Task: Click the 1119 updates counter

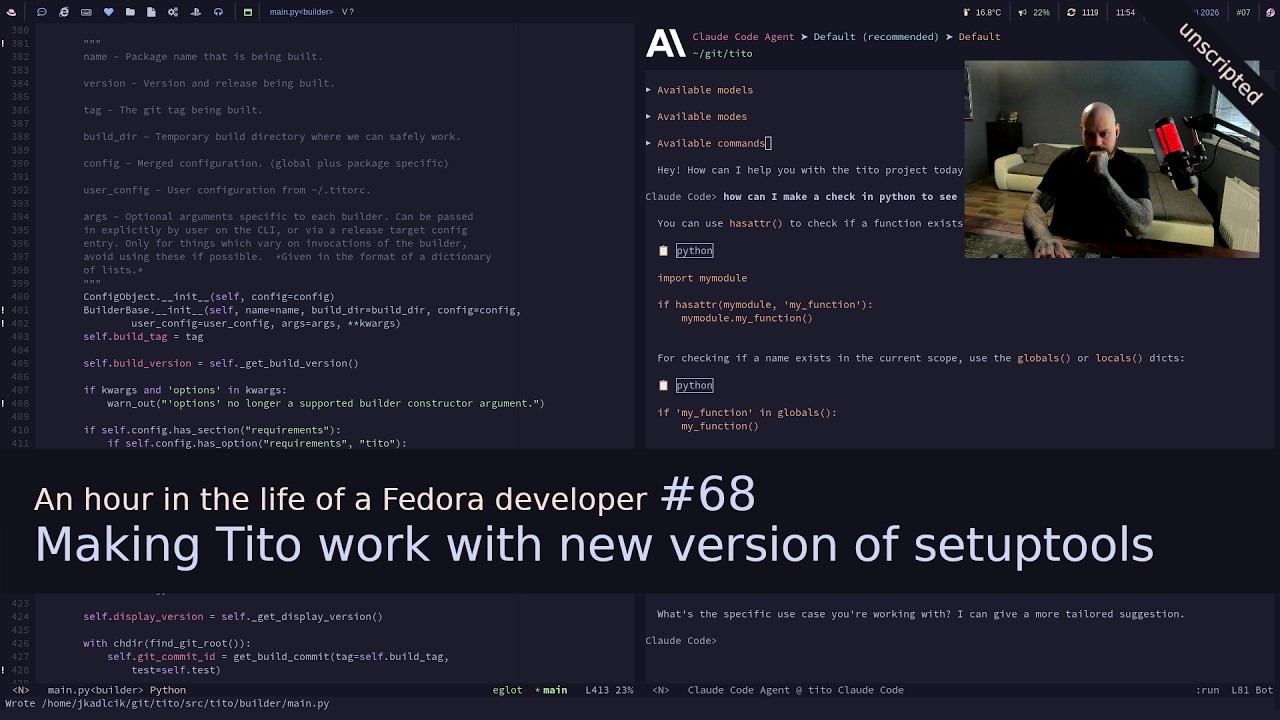Action: [1090, 12]
